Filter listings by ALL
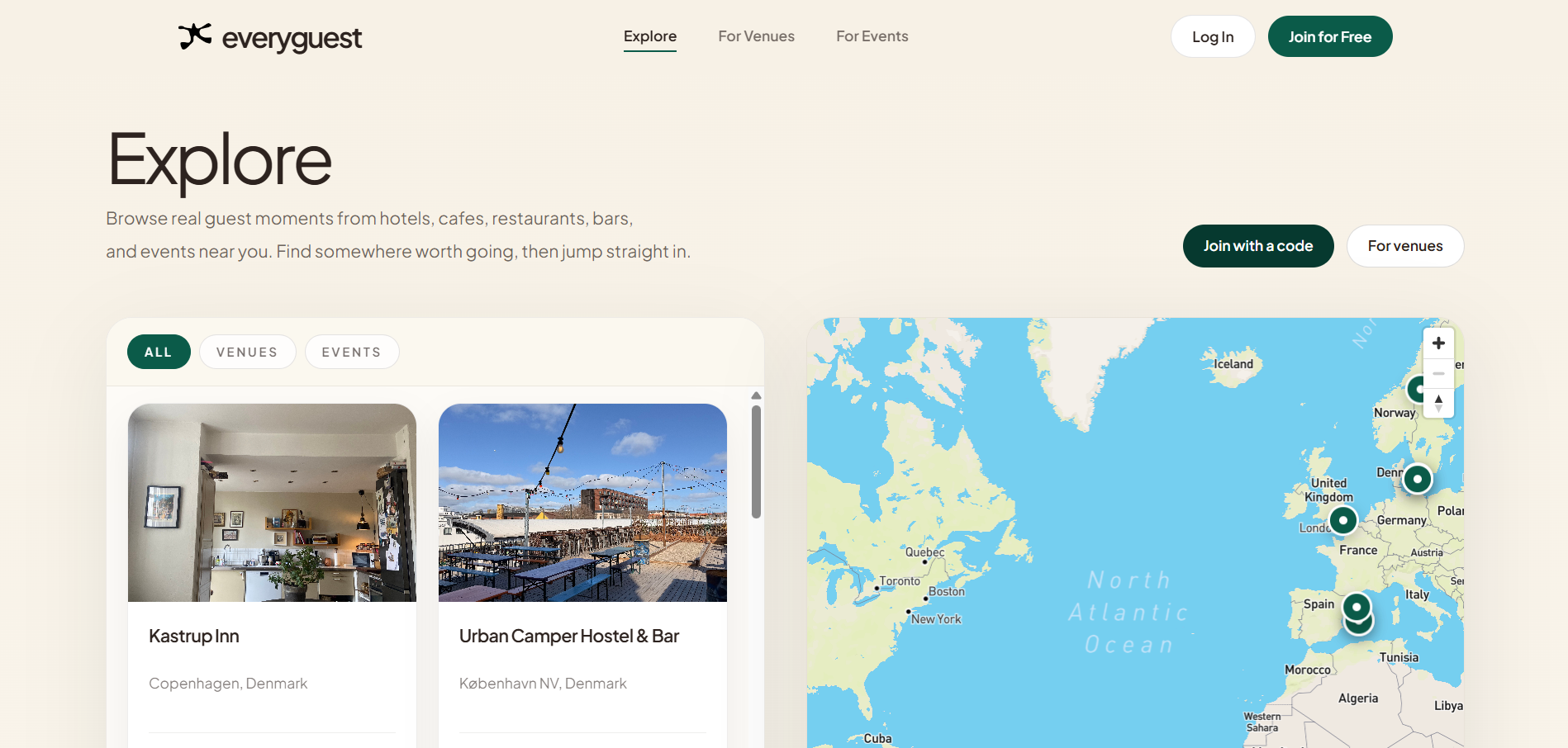The height and width of the screenshot is (748, 1568). point(159,352)
